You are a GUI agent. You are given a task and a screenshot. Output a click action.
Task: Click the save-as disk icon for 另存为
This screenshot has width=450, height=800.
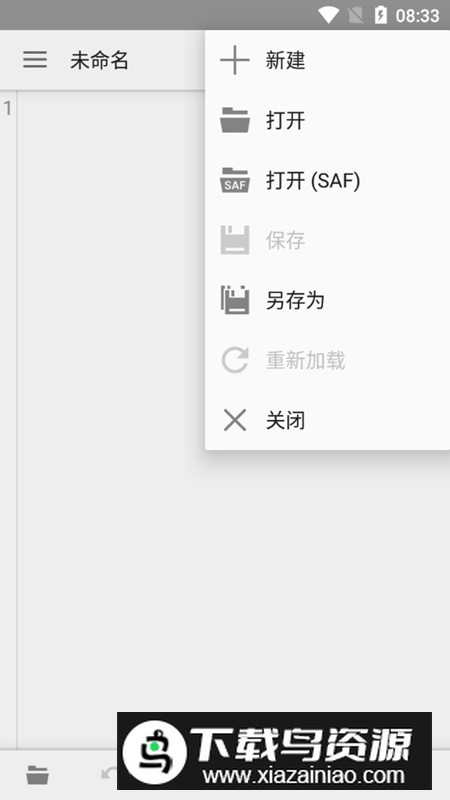[x=235, y=300]
